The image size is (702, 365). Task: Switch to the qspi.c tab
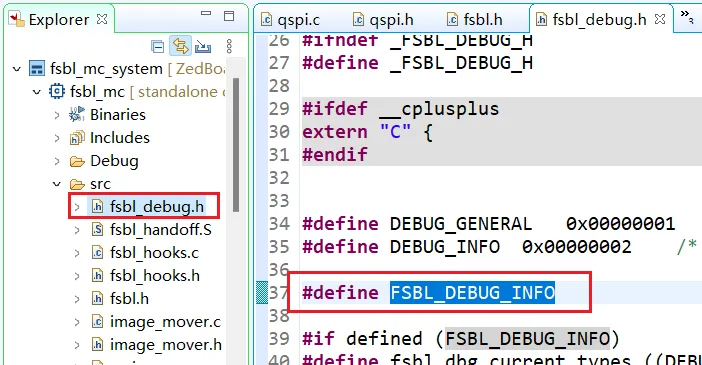(x=291, y=20)
